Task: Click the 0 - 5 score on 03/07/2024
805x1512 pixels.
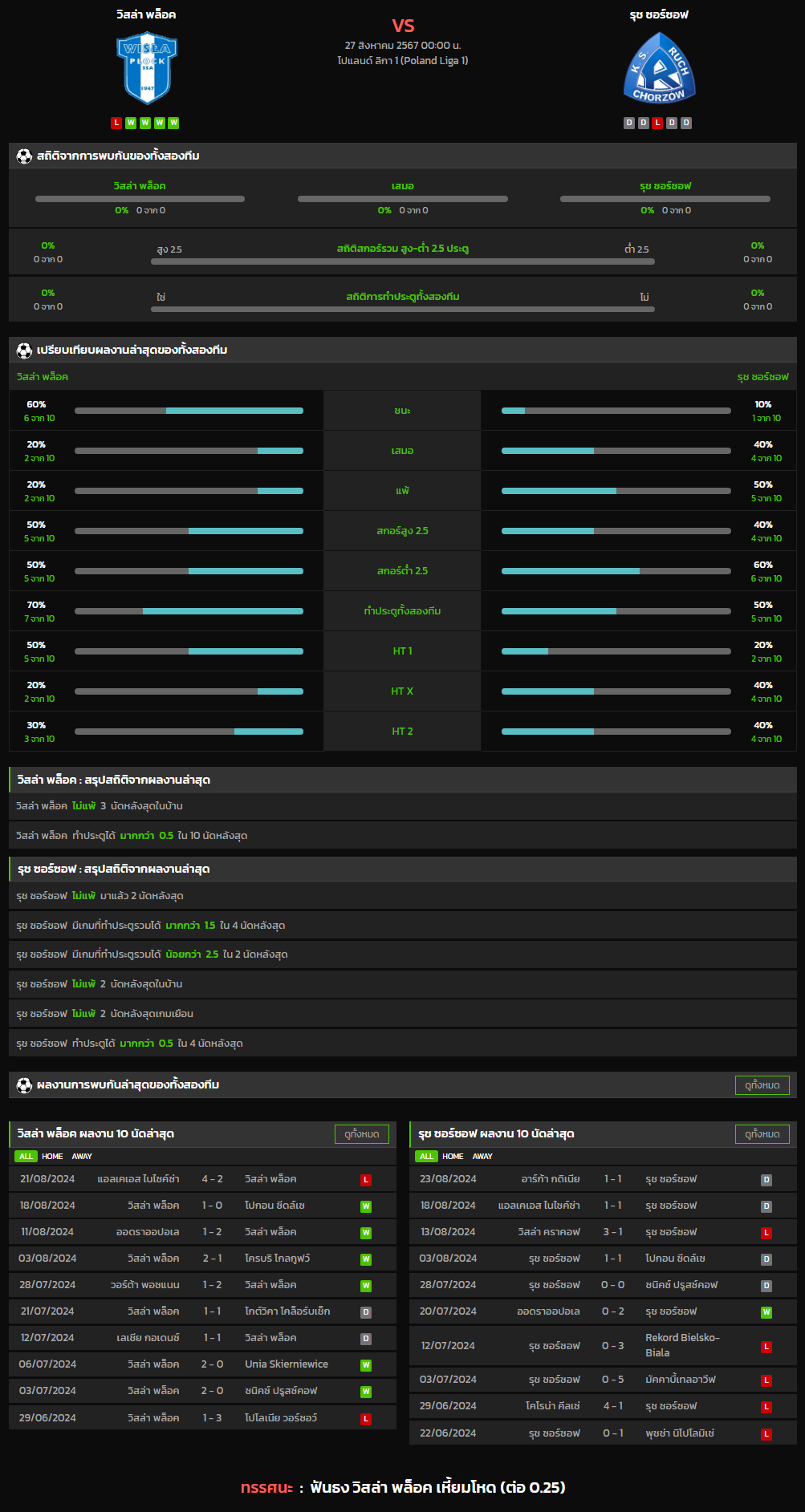Action: (613, 1380)
